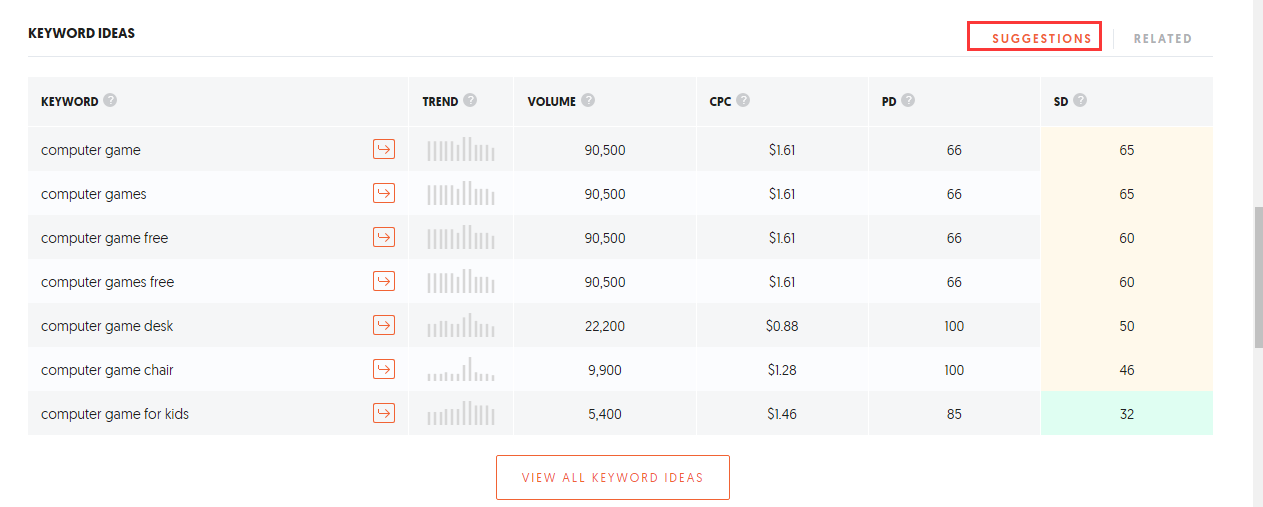1263x507 pixels.
Task: Open arrow icon for computer game keyword
Action: (384, 149)
